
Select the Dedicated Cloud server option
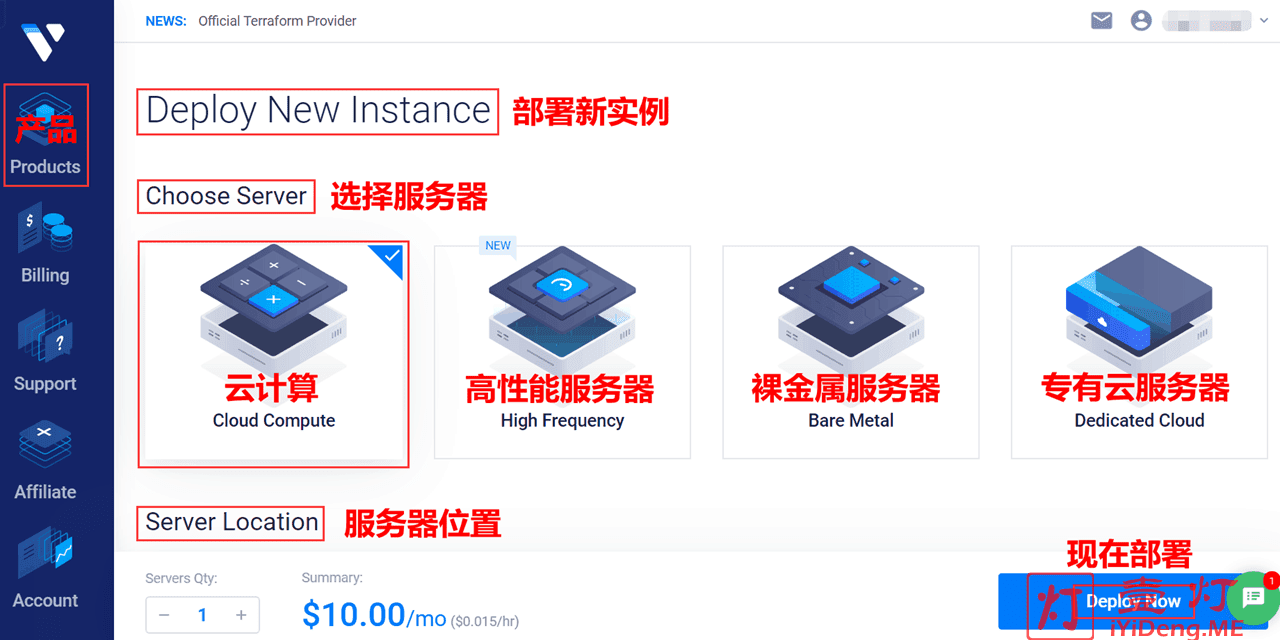click(1139, 353)
